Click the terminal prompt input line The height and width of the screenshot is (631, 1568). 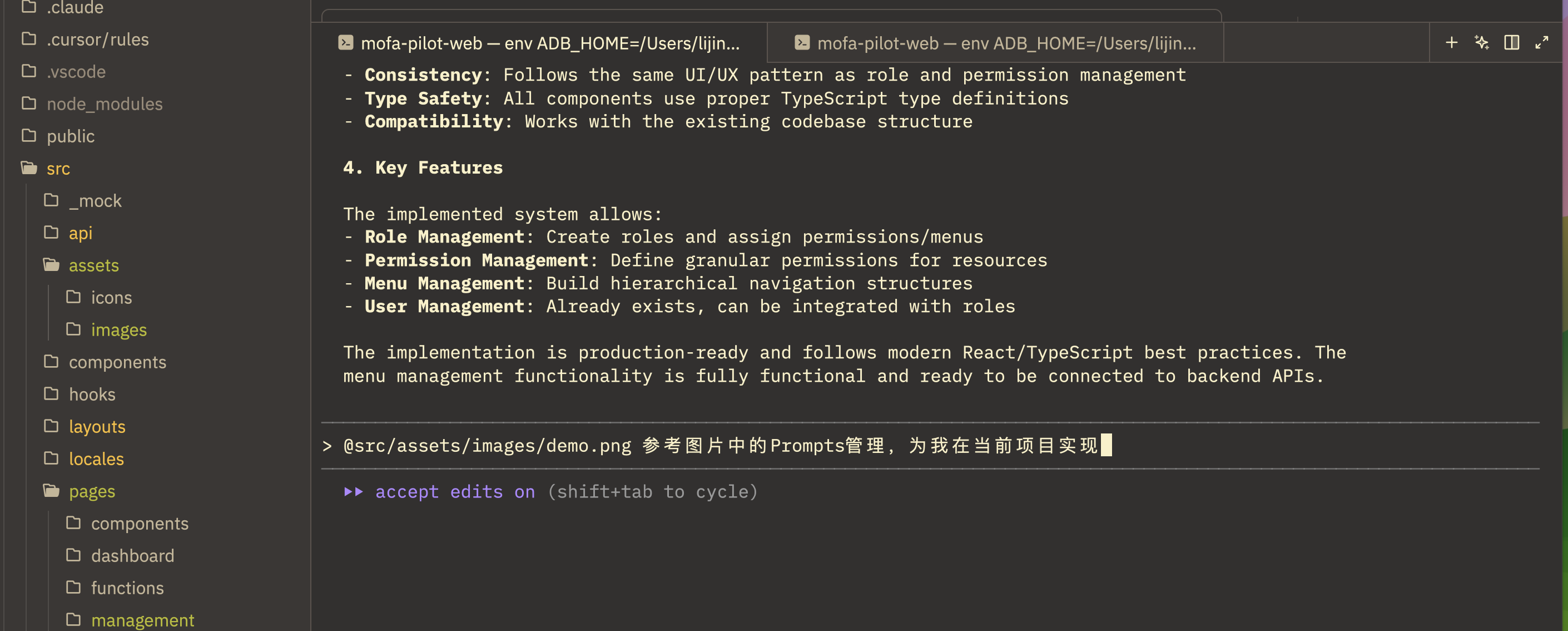point(718,446)
